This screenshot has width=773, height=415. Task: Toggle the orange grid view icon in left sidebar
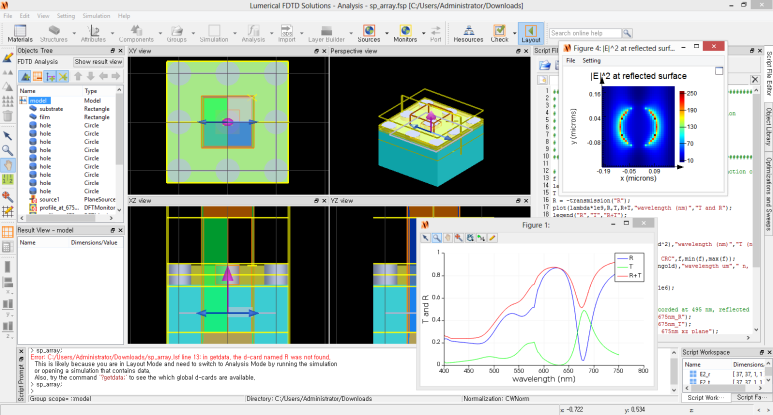(x=7, y=232)
